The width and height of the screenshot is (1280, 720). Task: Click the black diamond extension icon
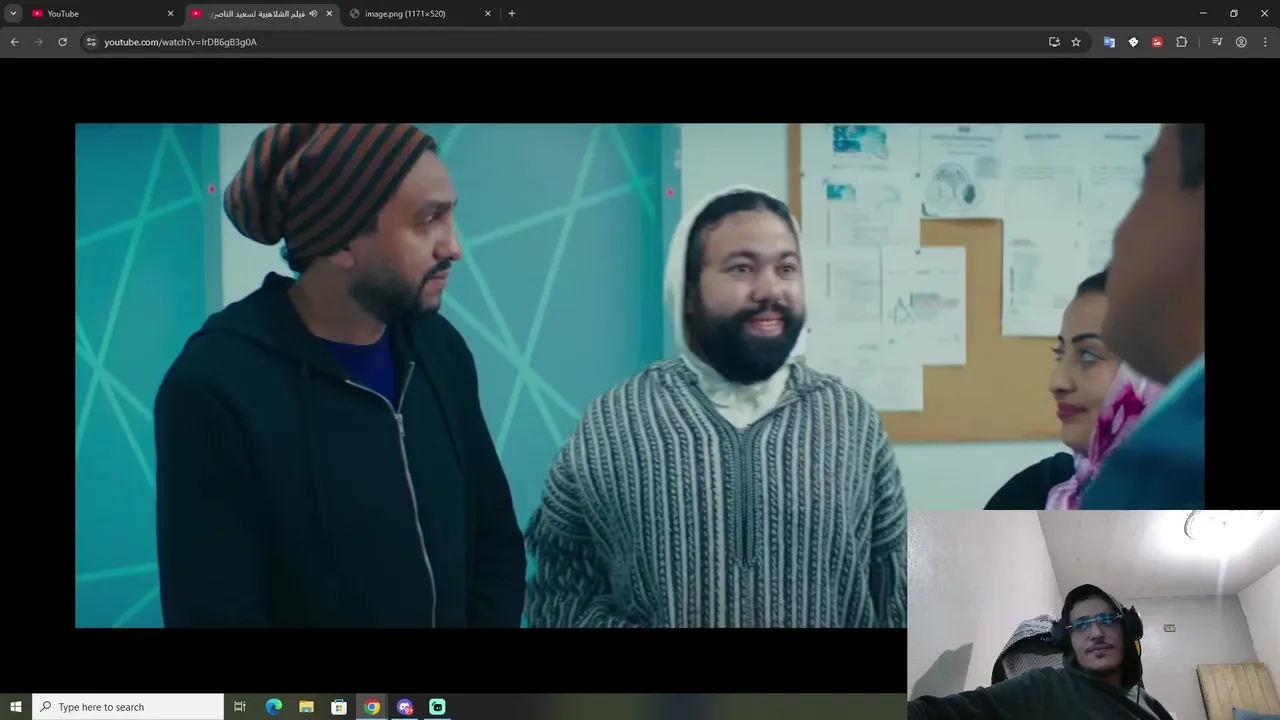coord(1133,42)
